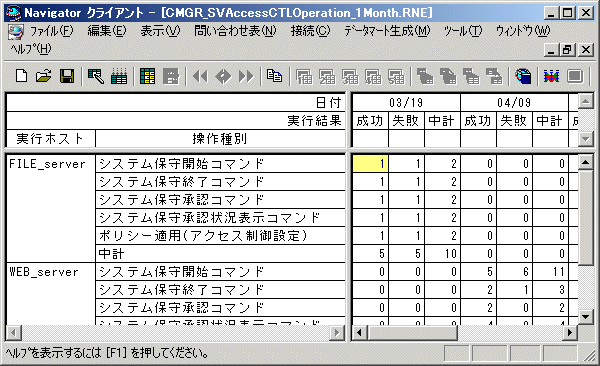This screenshot has height=366, width=600.
Task: Save with the floppy disk icon
Action: click(67, 76)
